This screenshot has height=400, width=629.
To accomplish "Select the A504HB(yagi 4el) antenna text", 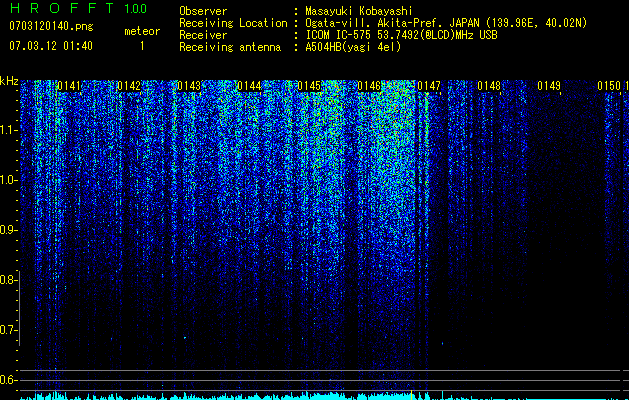I will pyautogui.click(x=353, y=47).
